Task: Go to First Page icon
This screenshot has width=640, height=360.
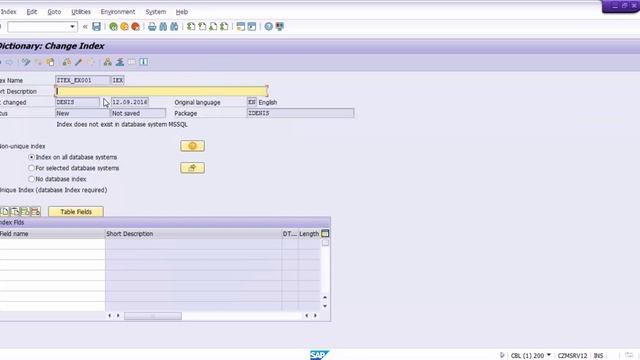Action: (x=191, y=27)
